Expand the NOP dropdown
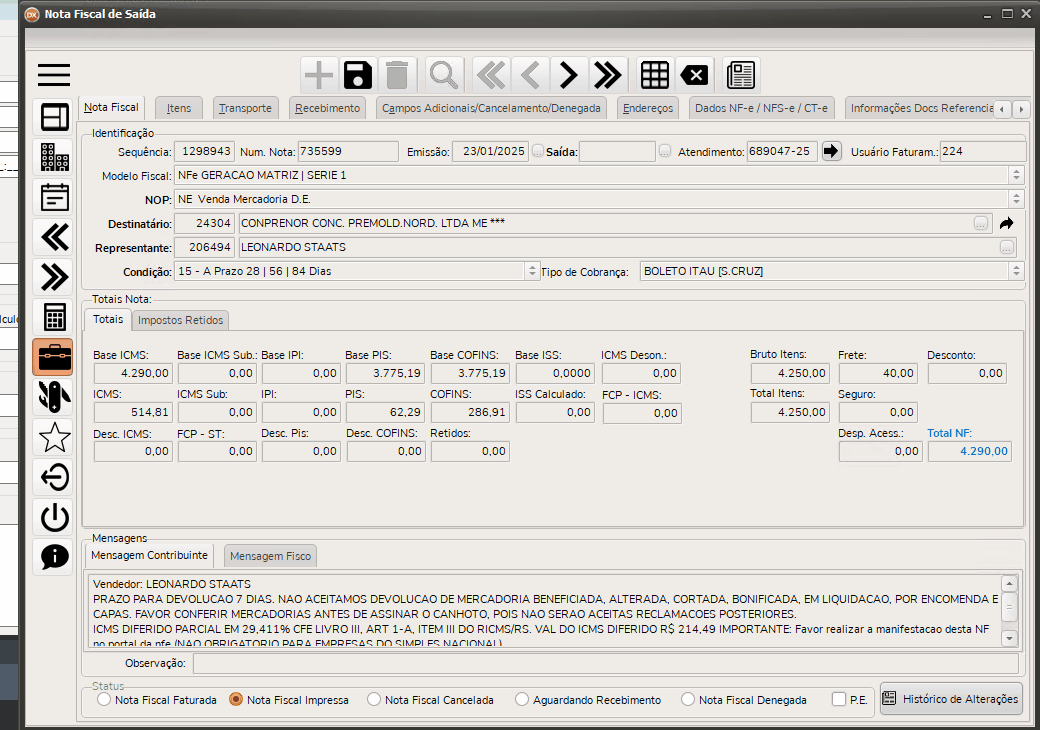The width and height of the screenshot is (1040, 730). tap(1016, 199)
